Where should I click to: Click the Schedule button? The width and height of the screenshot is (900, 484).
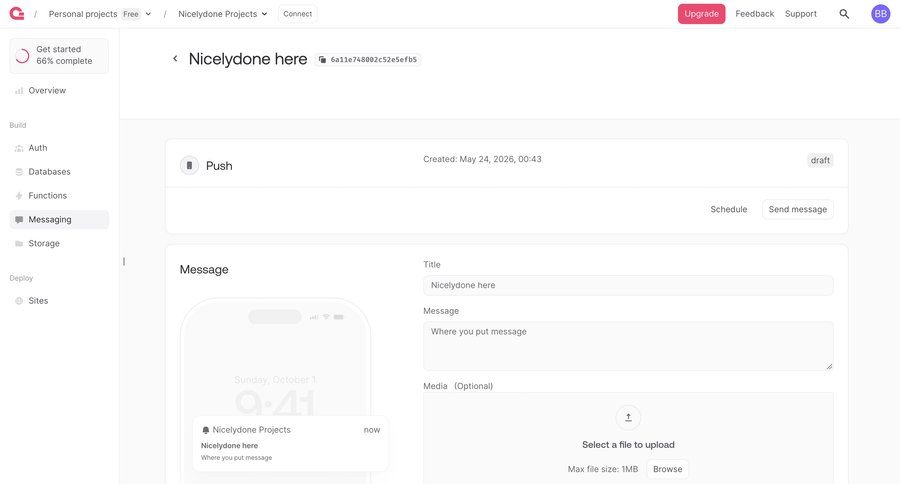click(x=728, y=210)
